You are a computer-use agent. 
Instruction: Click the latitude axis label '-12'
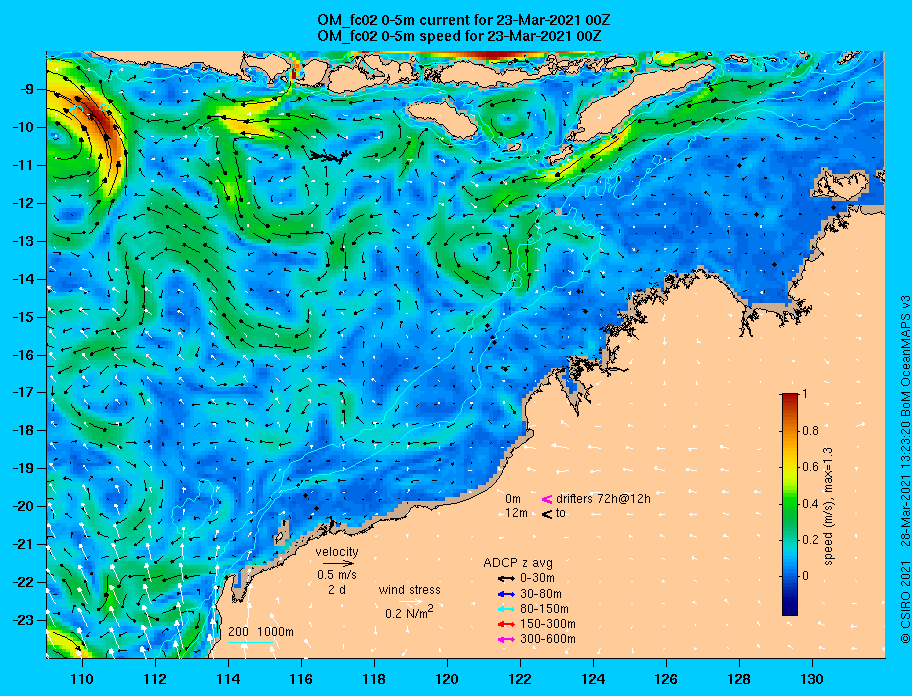(x=24, y=203)
